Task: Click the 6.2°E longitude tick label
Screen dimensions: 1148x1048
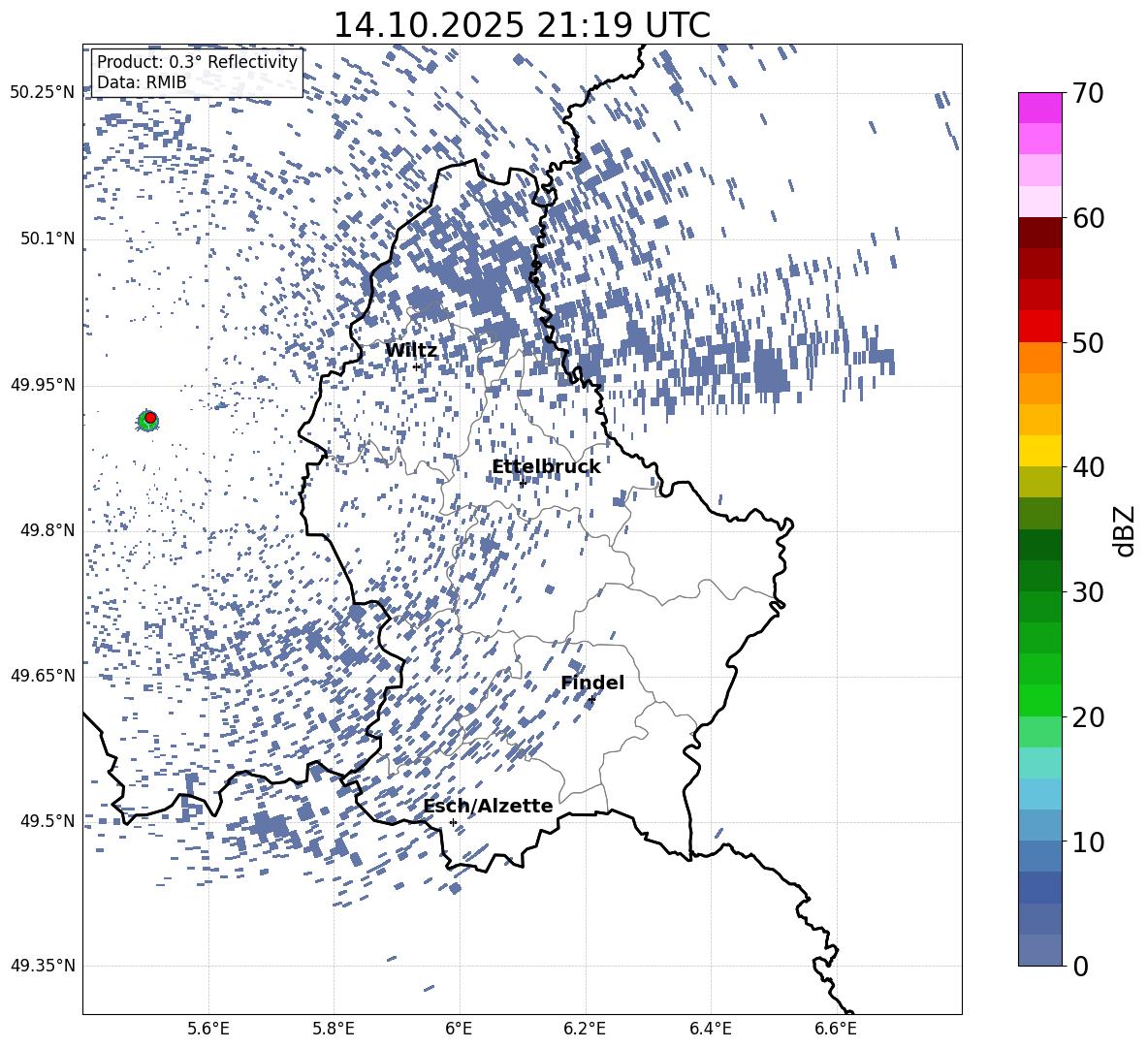Action: [585, 1029]
